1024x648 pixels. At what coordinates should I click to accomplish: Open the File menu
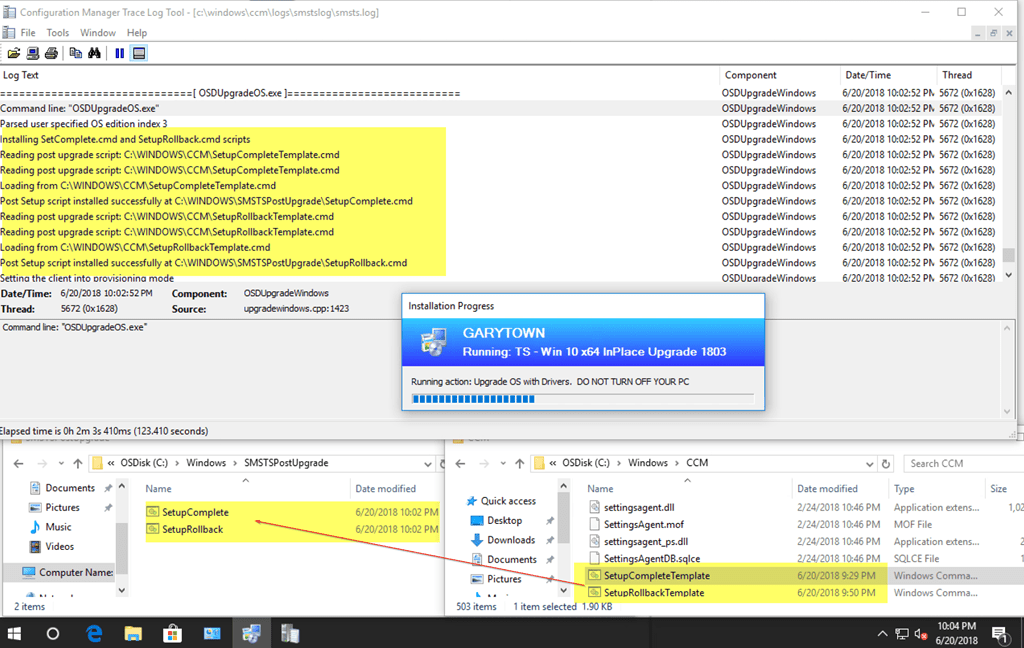[28, 33]
